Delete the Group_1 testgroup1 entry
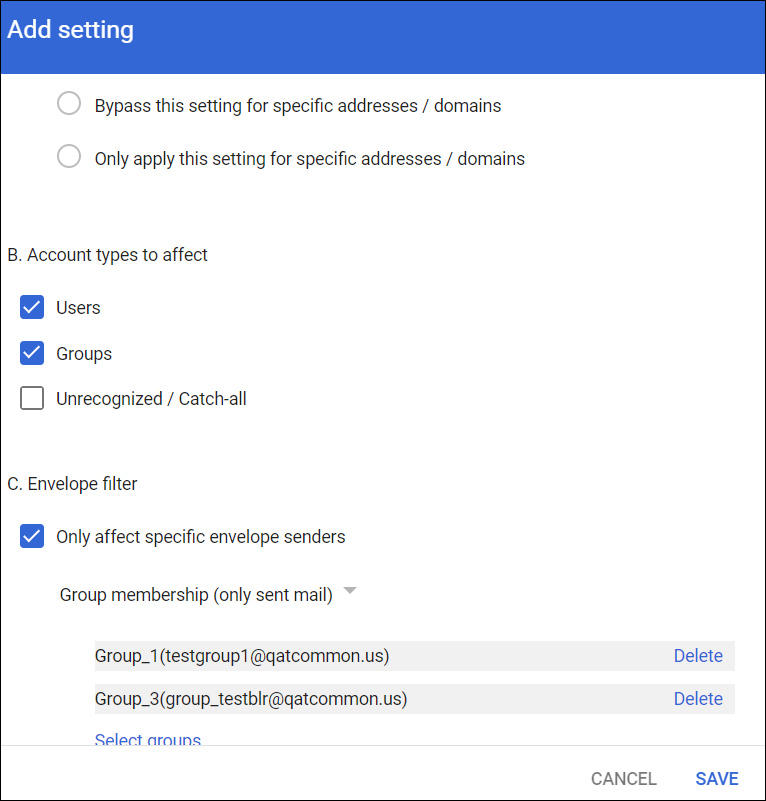This screenshot has height=801, width=766. click(697, 656)
